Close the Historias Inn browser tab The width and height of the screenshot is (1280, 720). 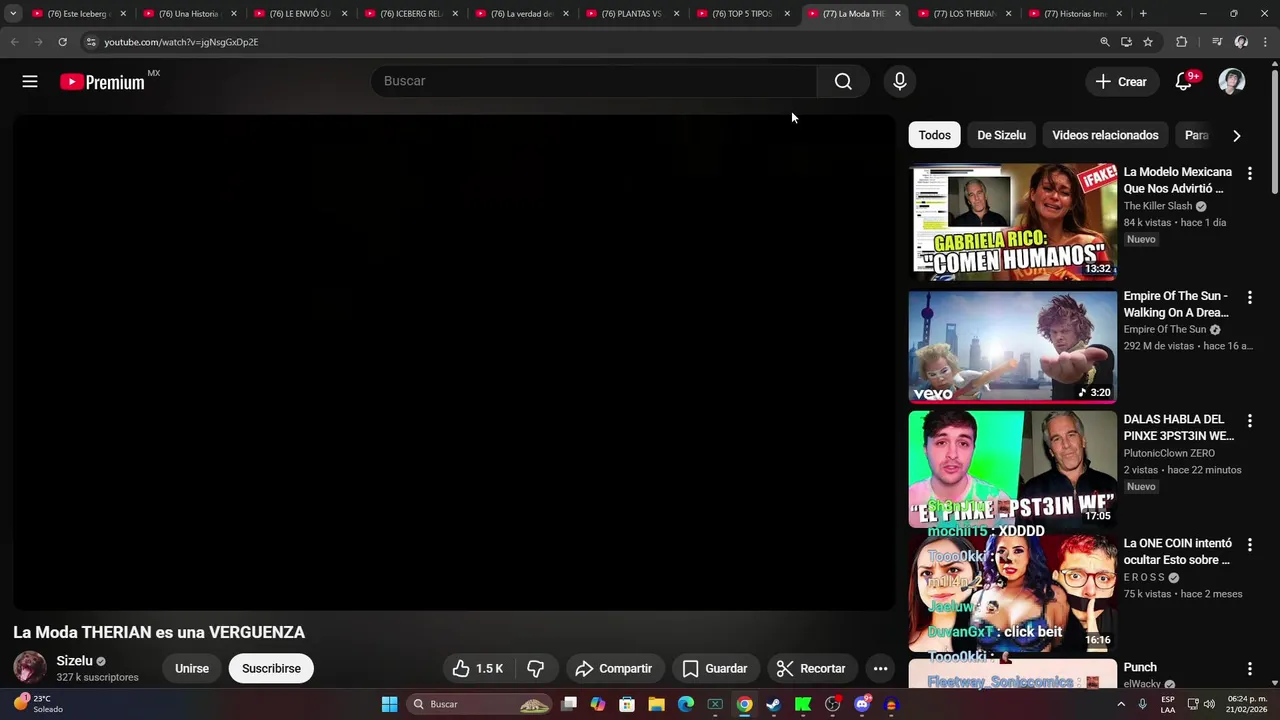[1119, 14]
